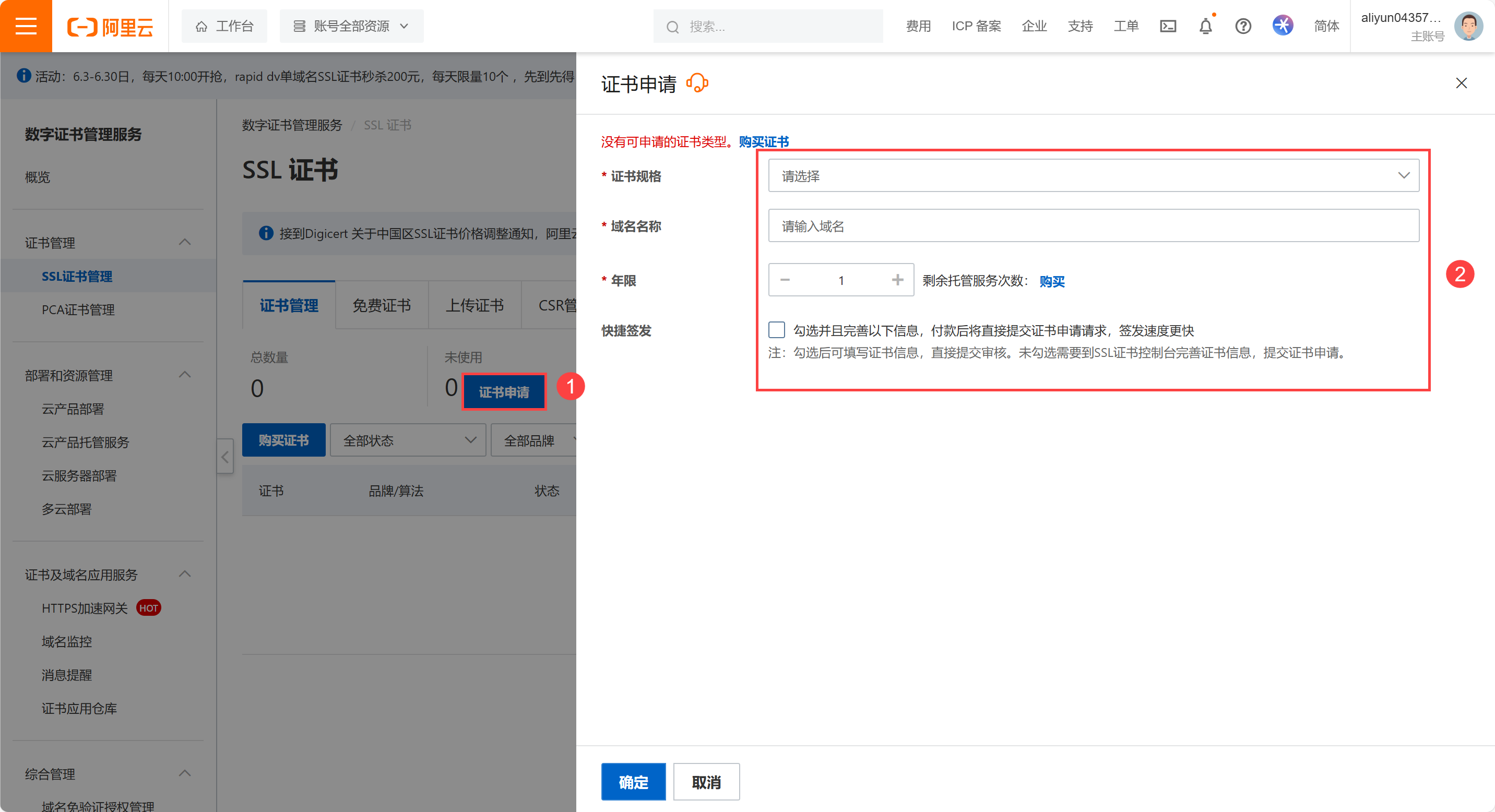Image resolution: width=1495 pixels, height=812 pixels.
Task: Open 消息提醒 in the sidebar
Action: [66, 675]
